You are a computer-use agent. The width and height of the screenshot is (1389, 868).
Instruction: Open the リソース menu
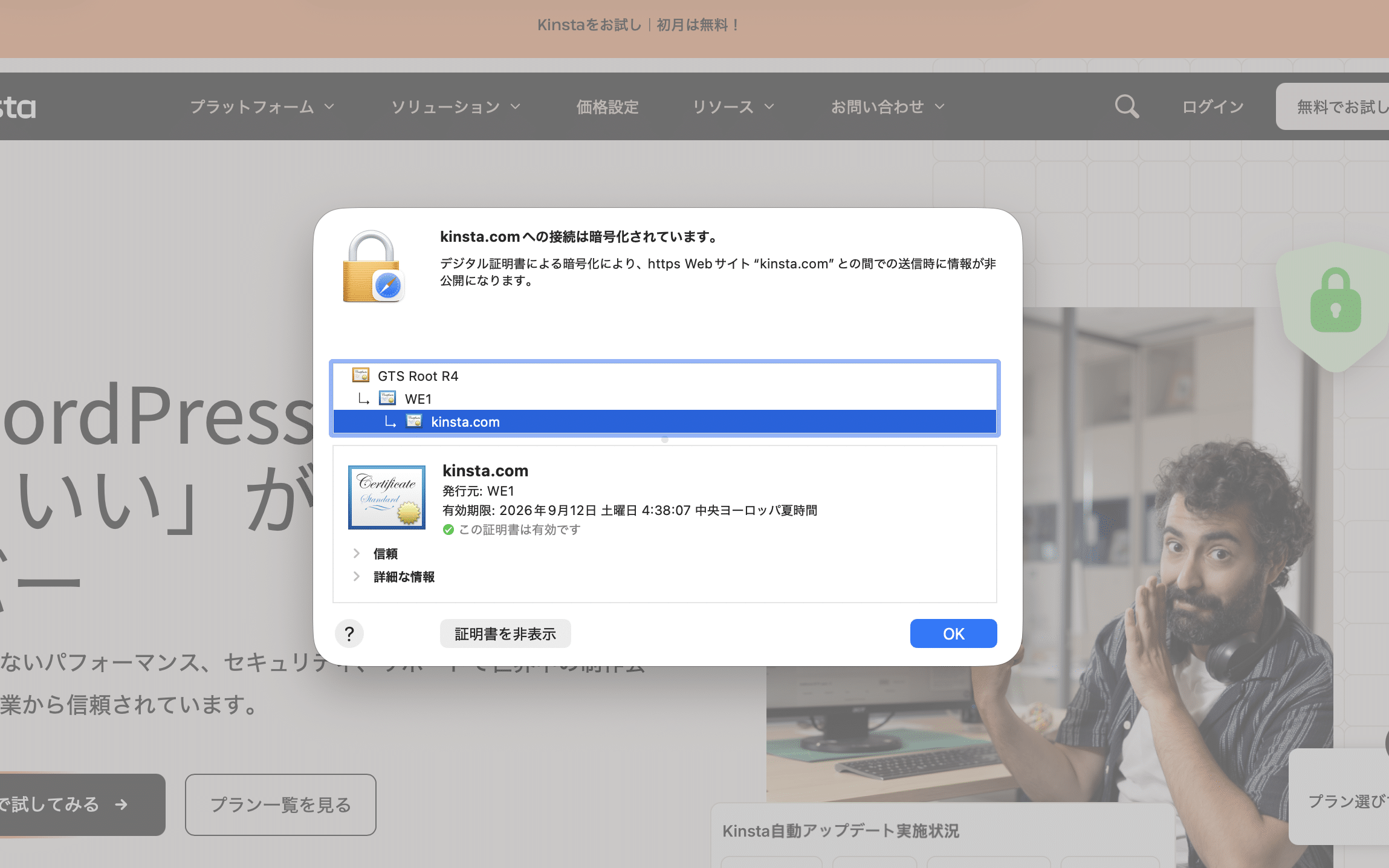733,106
